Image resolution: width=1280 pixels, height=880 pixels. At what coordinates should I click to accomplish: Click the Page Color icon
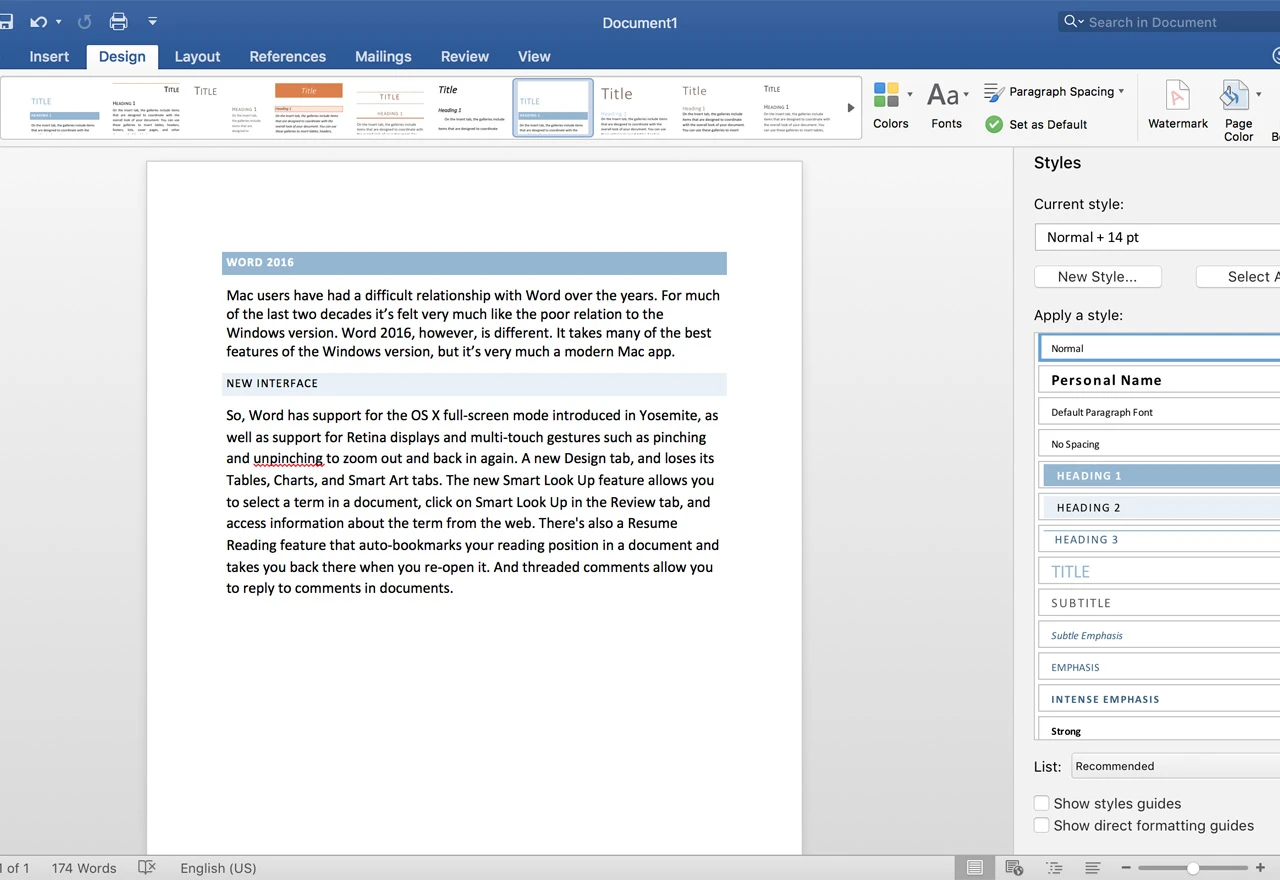tap(1234, 97)
